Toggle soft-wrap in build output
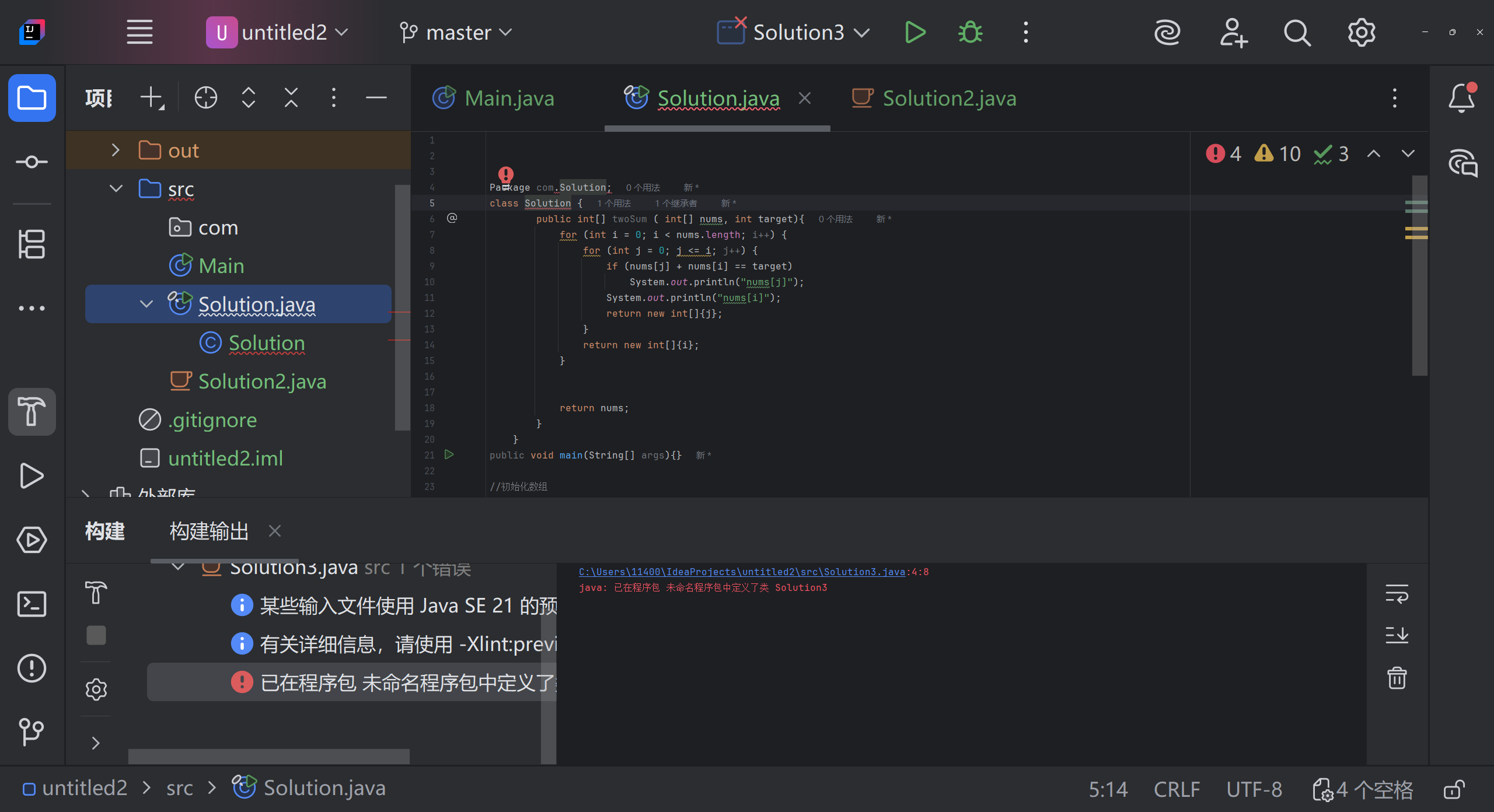The image size is (1494, 812). pyautogui.click(x=1397, y=594)
